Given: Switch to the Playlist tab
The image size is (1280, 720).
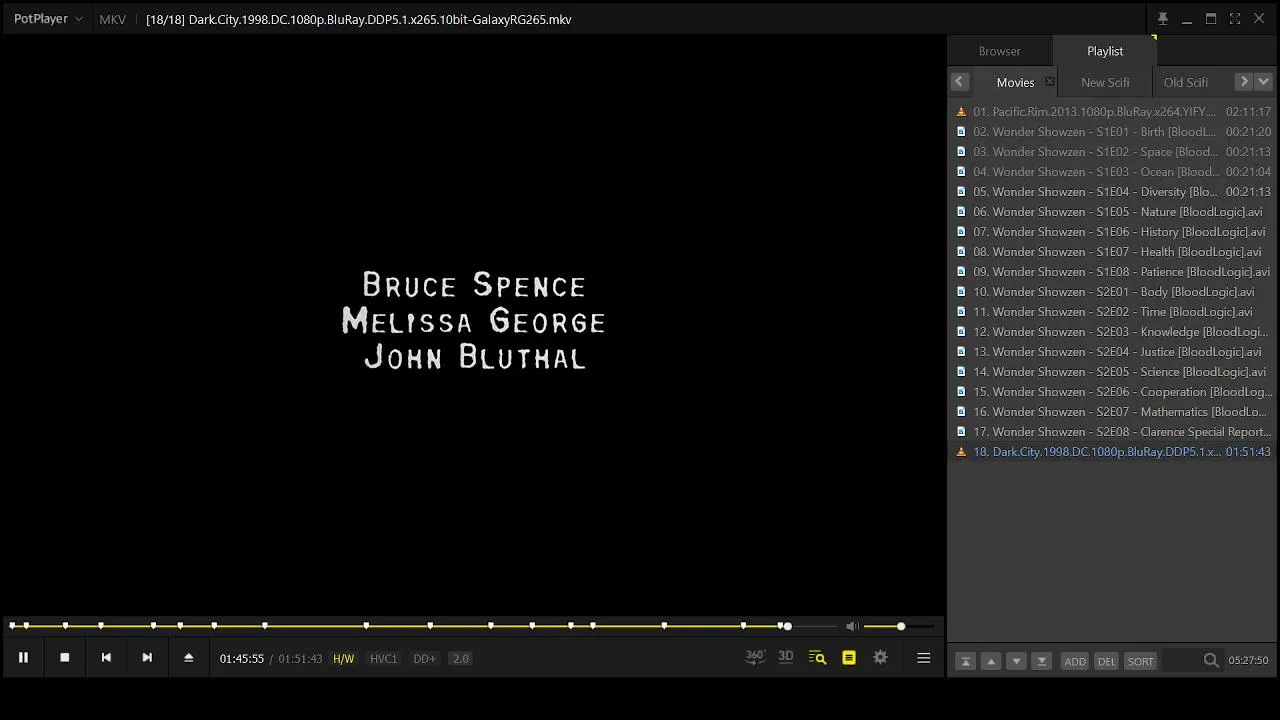Looking at the screenshot, I should pyautogui.click(x=1105, y=51).
